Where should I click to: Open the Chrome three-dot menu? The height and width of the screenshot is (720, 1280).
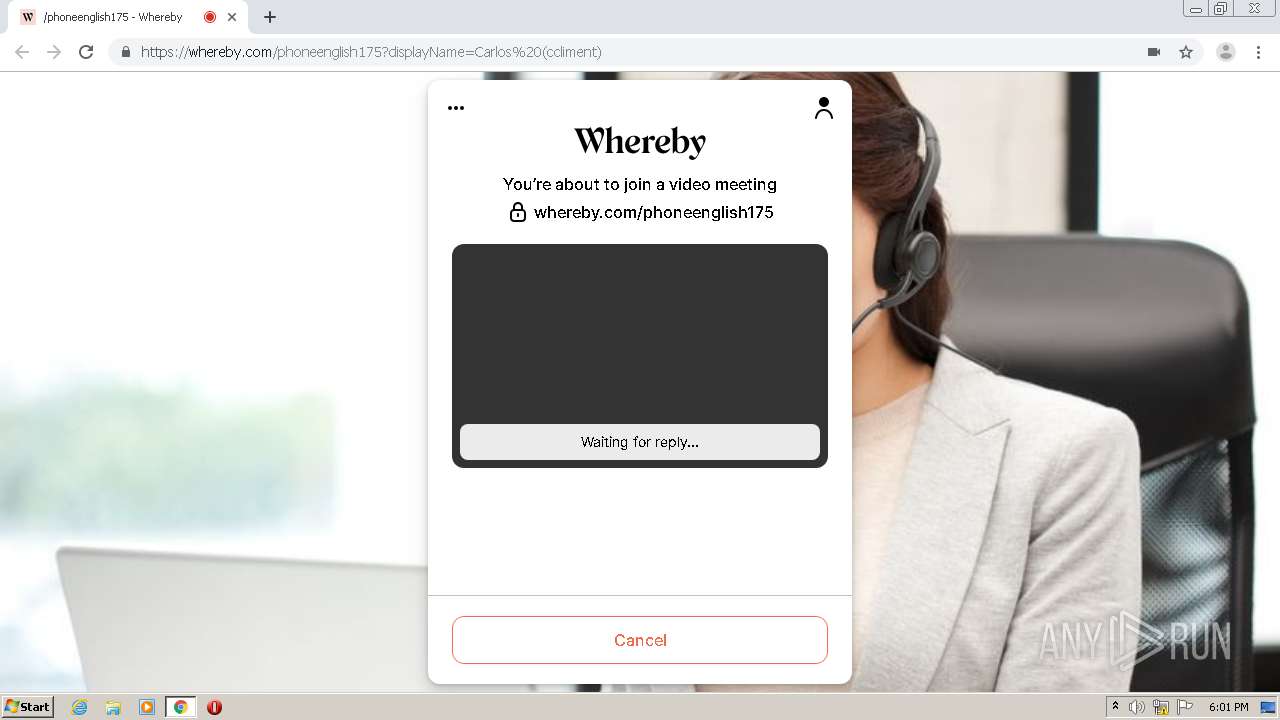coord(1259,52)
